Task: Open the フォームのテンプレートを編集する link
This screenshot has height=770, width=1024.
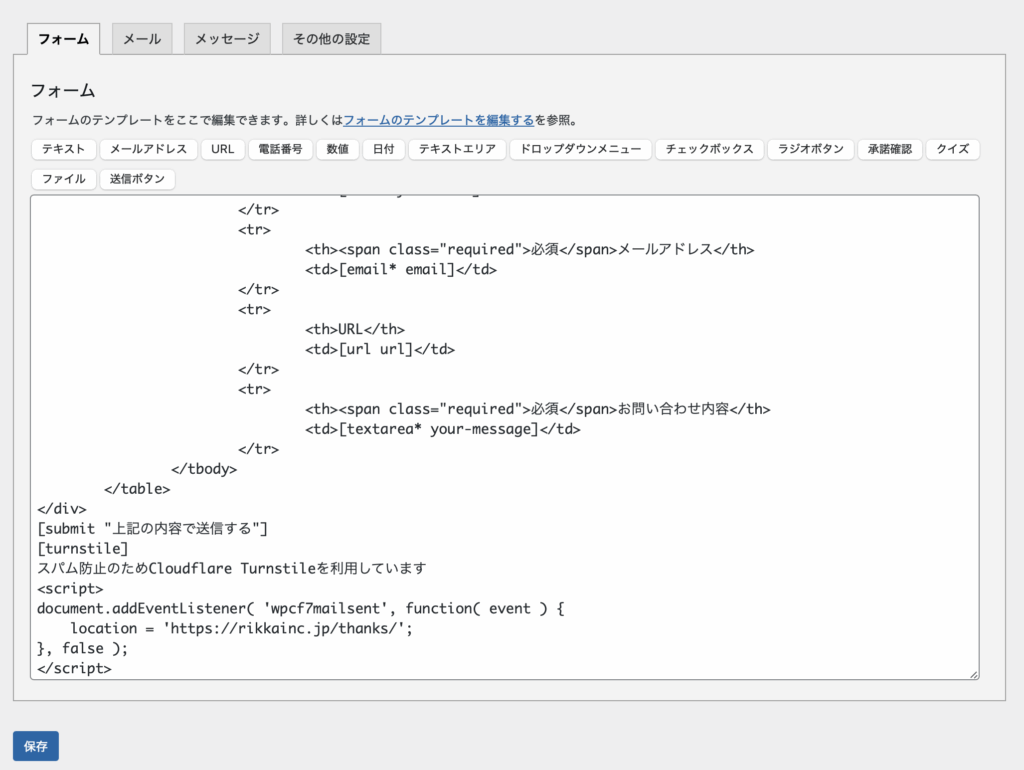Action: point(438,120)
